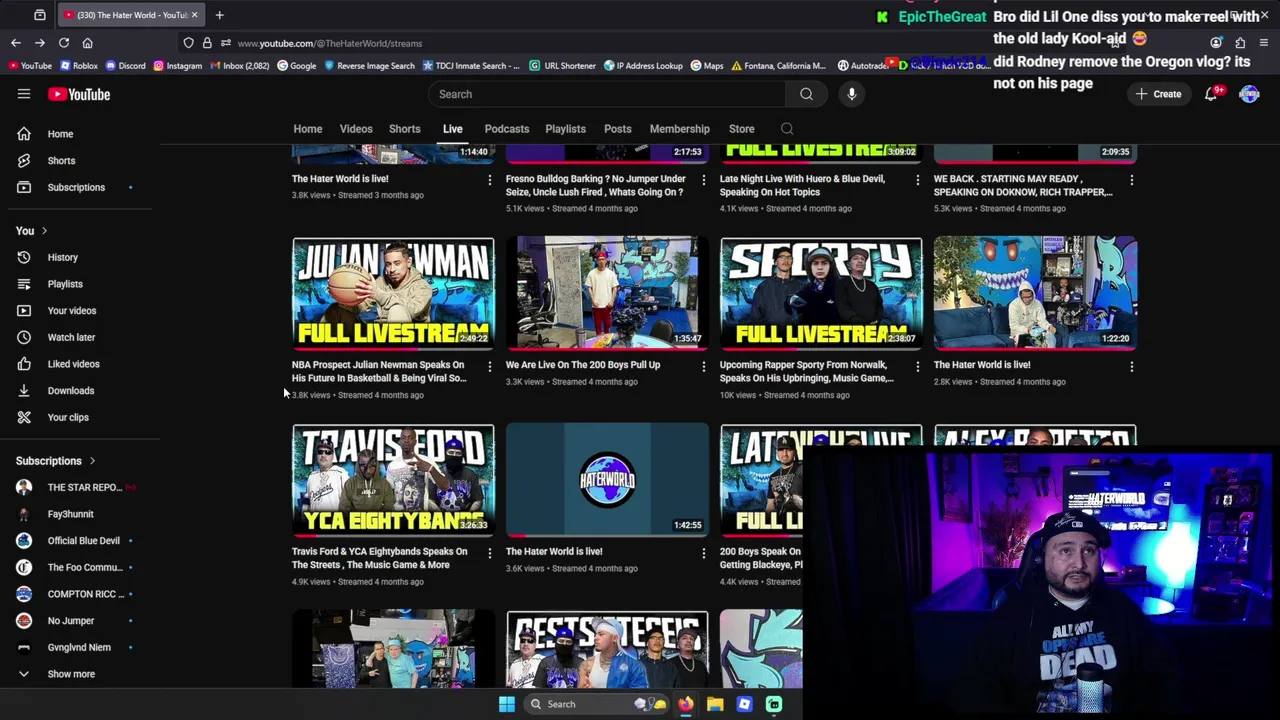Open 200 Boys Pull Up stream thumbnail

[x=607, y=293]
